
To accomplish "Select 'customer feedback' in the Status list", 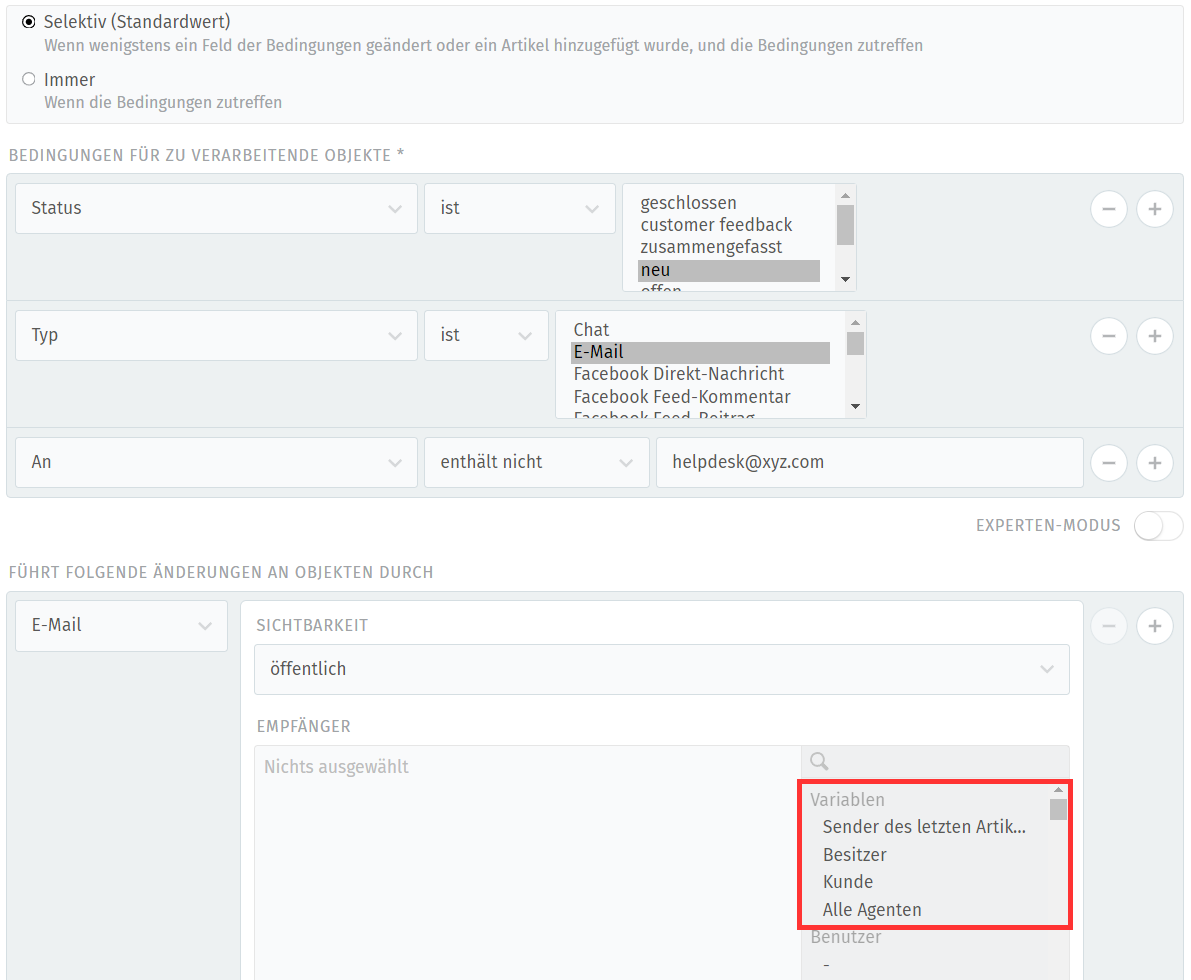I will (728, 225).
